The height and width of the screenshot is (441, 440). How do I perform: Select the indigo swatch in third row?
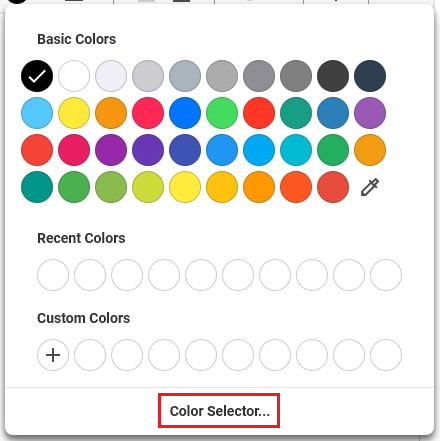coord(185,150)
